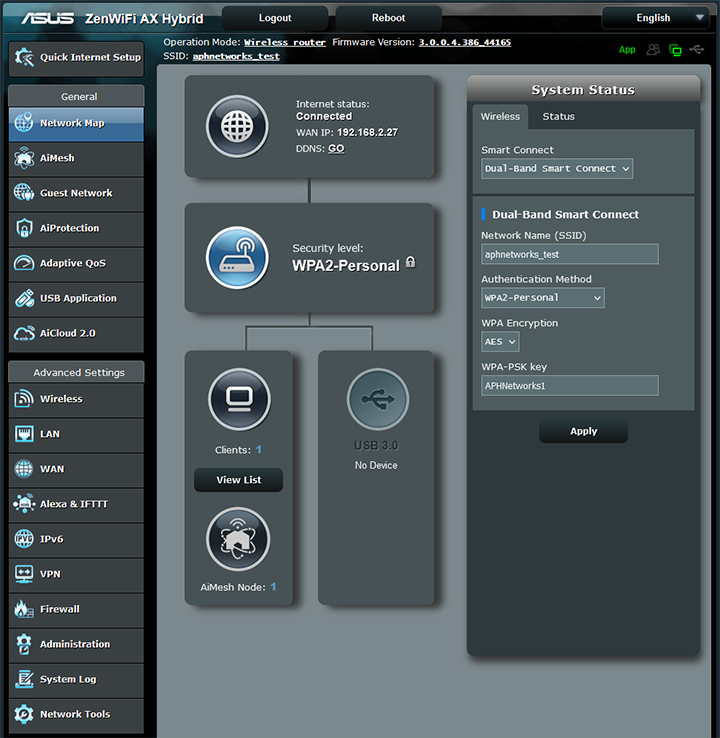Click the Apply button
The image size is (720, 738).
coord(583,431)
